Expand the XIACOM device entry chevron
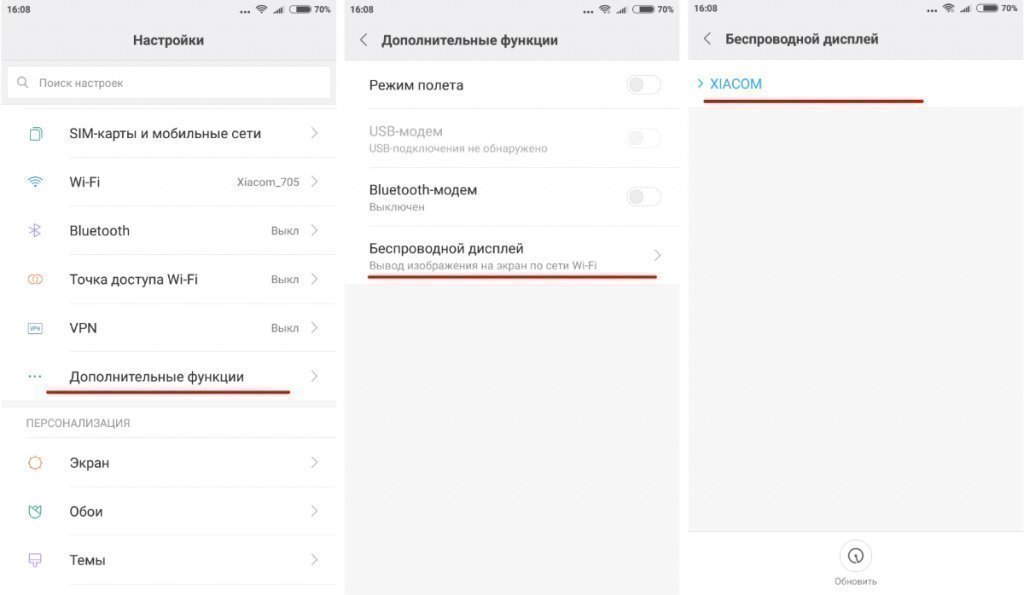This screenshot has width=1024, height=595. pyautogui.click(x=700, y=84)
